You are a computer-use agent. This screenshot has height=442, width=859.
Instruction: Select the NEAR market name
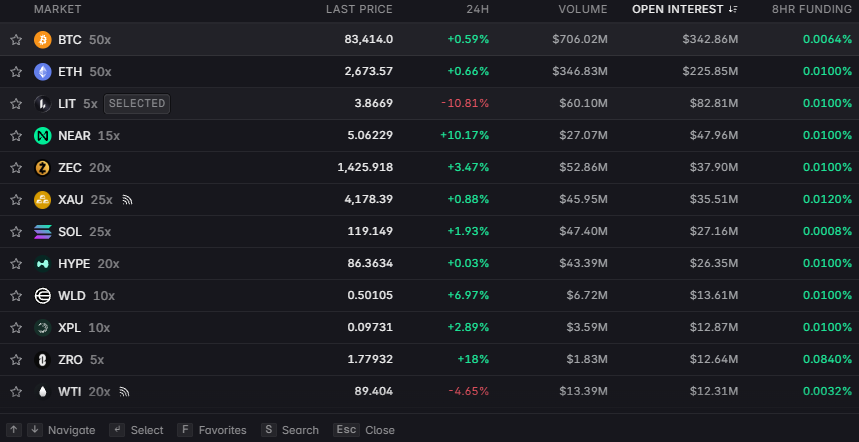pyautogui.click(x=75, y=136)
